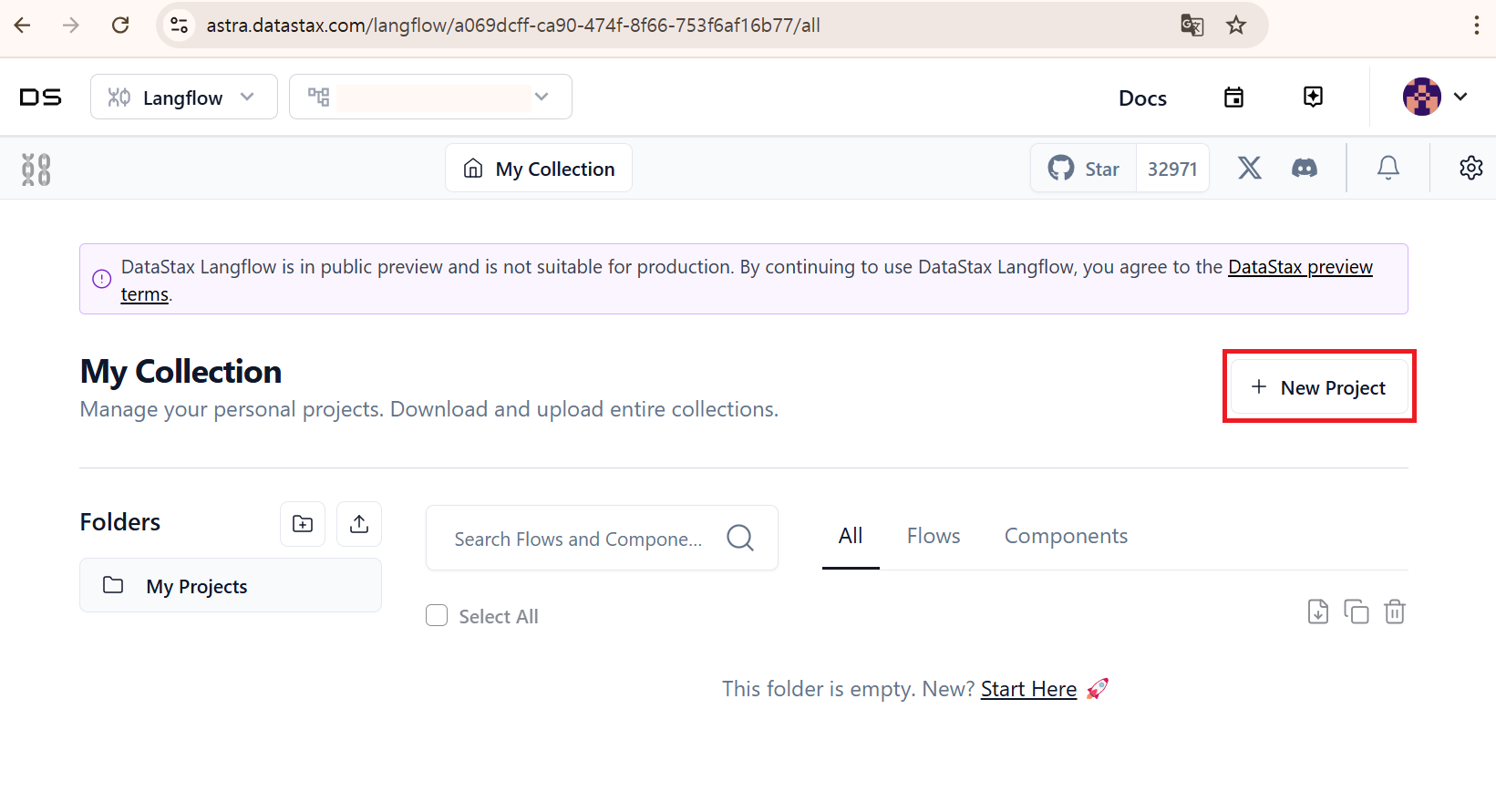Image resolution: width=1496 pixels, height=812 pixels.
Task: Open site information icon in address bar
Action: point(180,25)
